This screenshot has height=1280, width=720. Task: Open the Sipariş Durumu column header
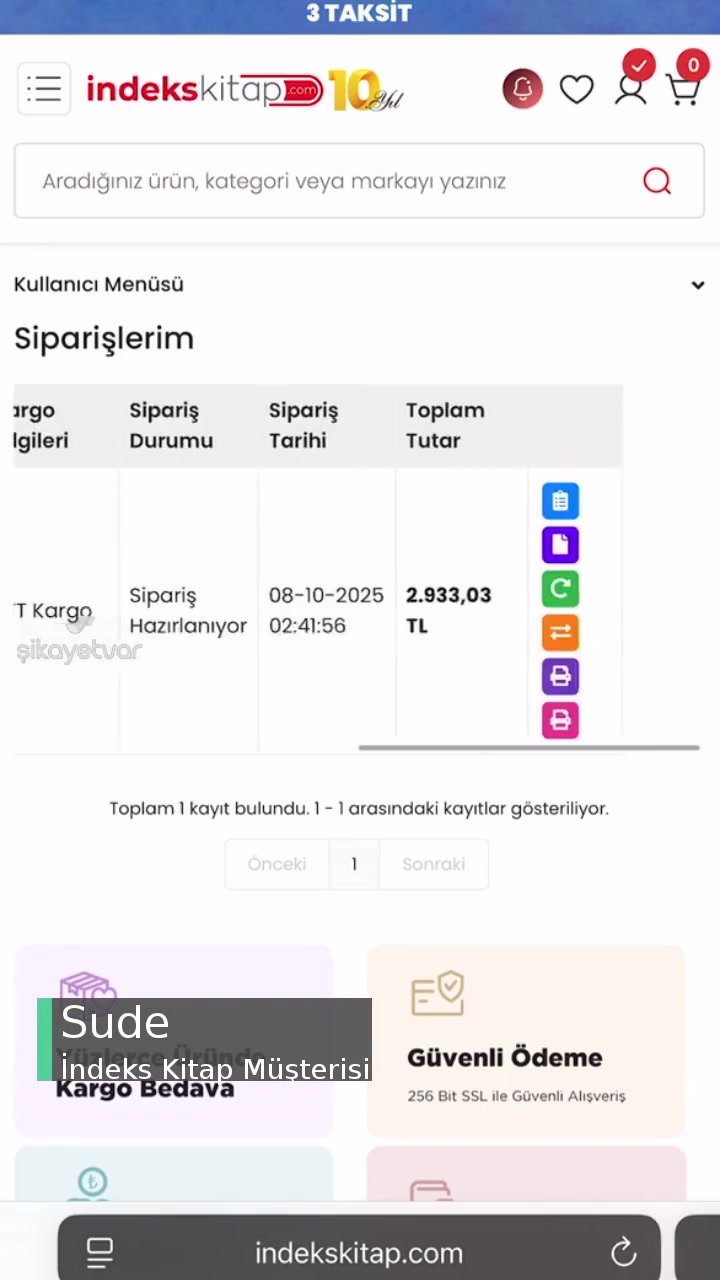pos(171,425)
